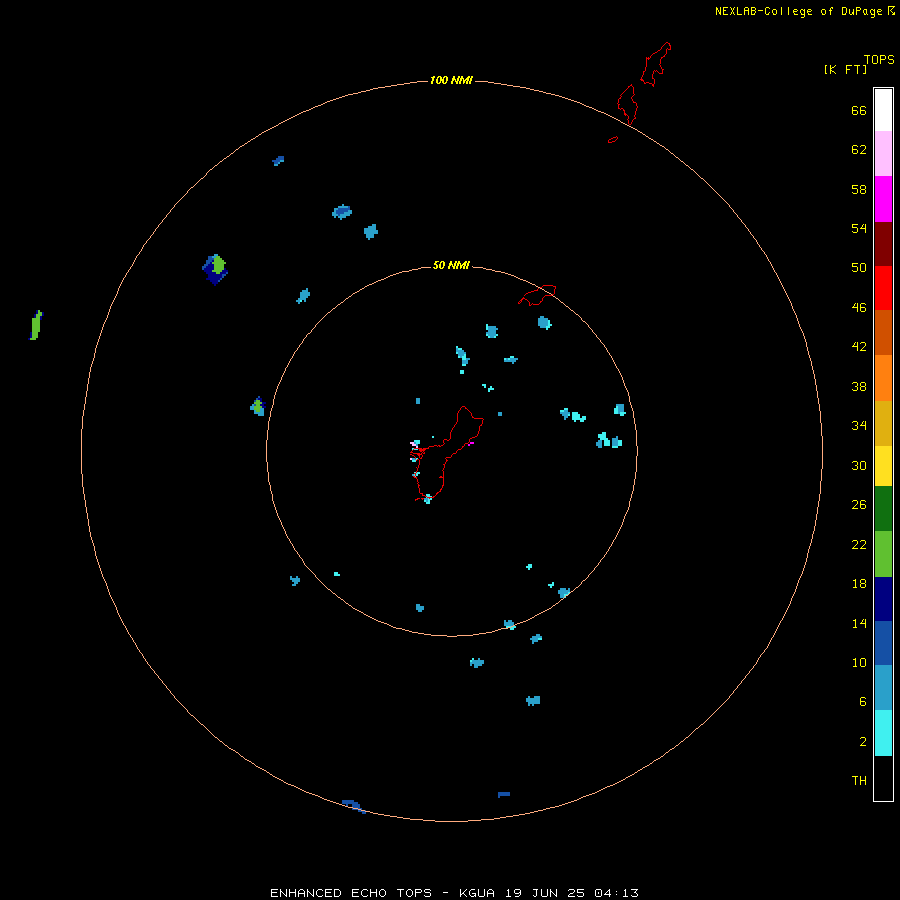Click the "100 NMI" range ring label
Image resolution: width=900 pixels, height=900 pixels.
pos(451,80)
